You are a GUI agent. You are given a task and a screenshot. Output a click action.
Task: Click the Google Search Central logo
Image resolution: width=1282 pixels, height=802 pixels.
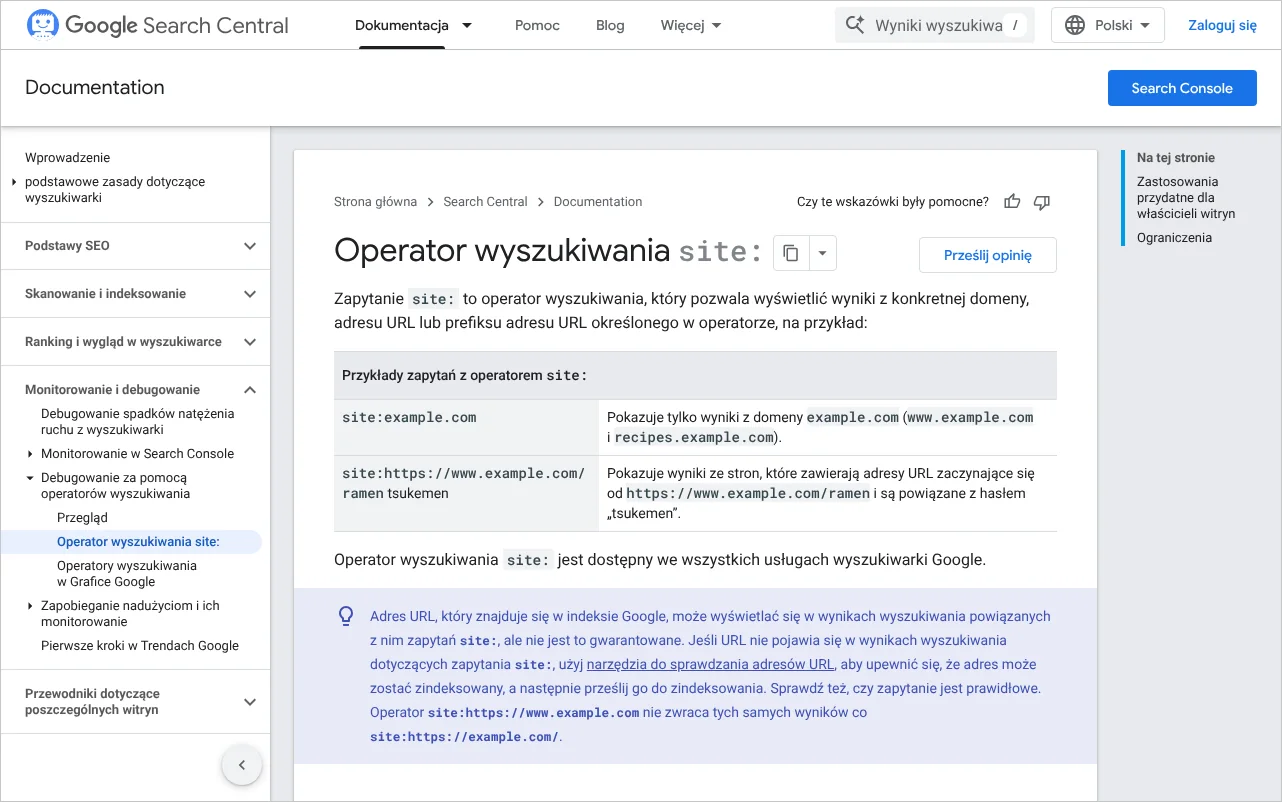pos(157,25)
